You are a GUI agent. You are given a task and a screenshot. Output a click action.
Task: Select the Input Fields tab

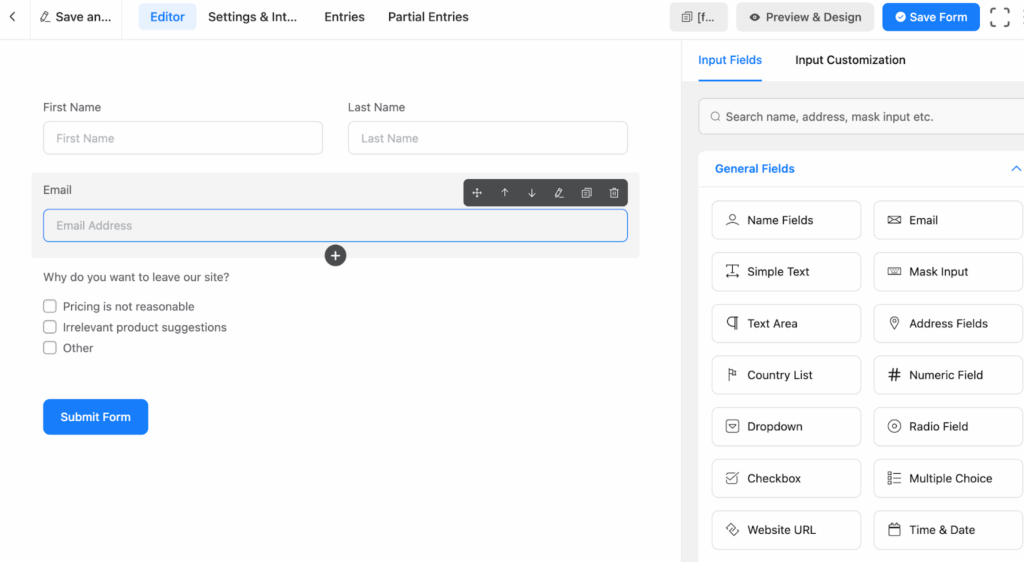pos(729,60)
